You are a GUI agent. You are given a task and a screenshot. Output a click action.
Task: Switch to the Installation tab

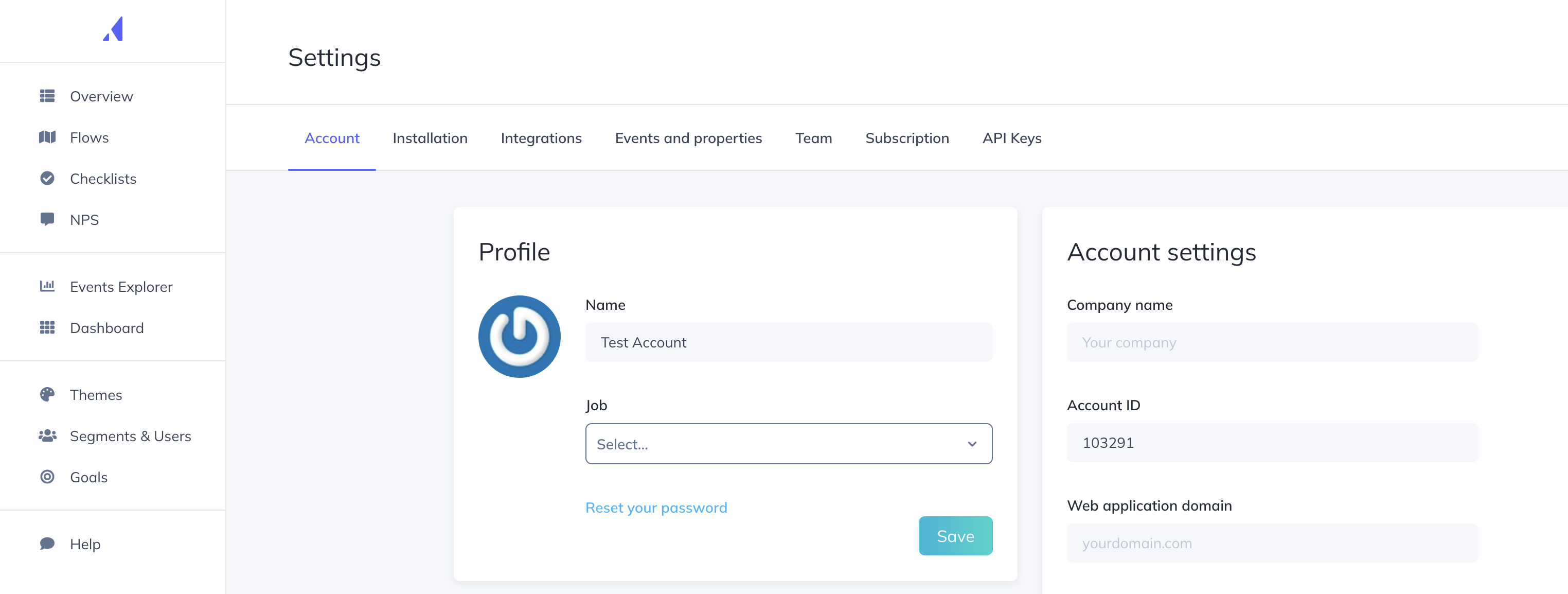tap(430, 138)
